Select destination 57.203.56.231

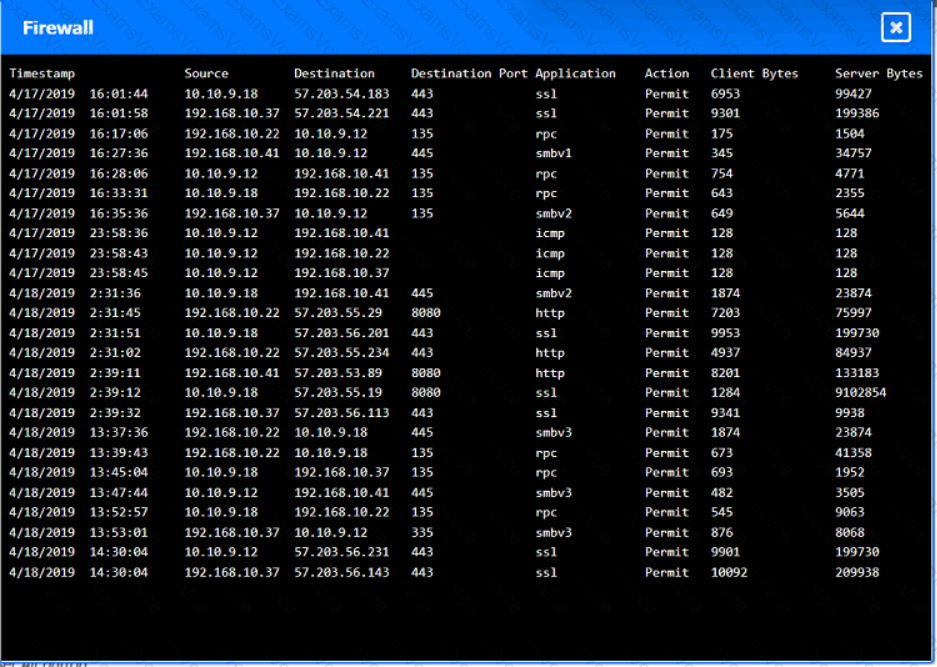click(341, 553)
